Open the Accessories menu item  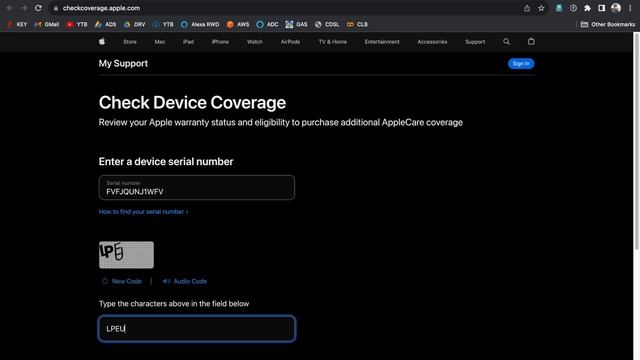click(432, 42)
